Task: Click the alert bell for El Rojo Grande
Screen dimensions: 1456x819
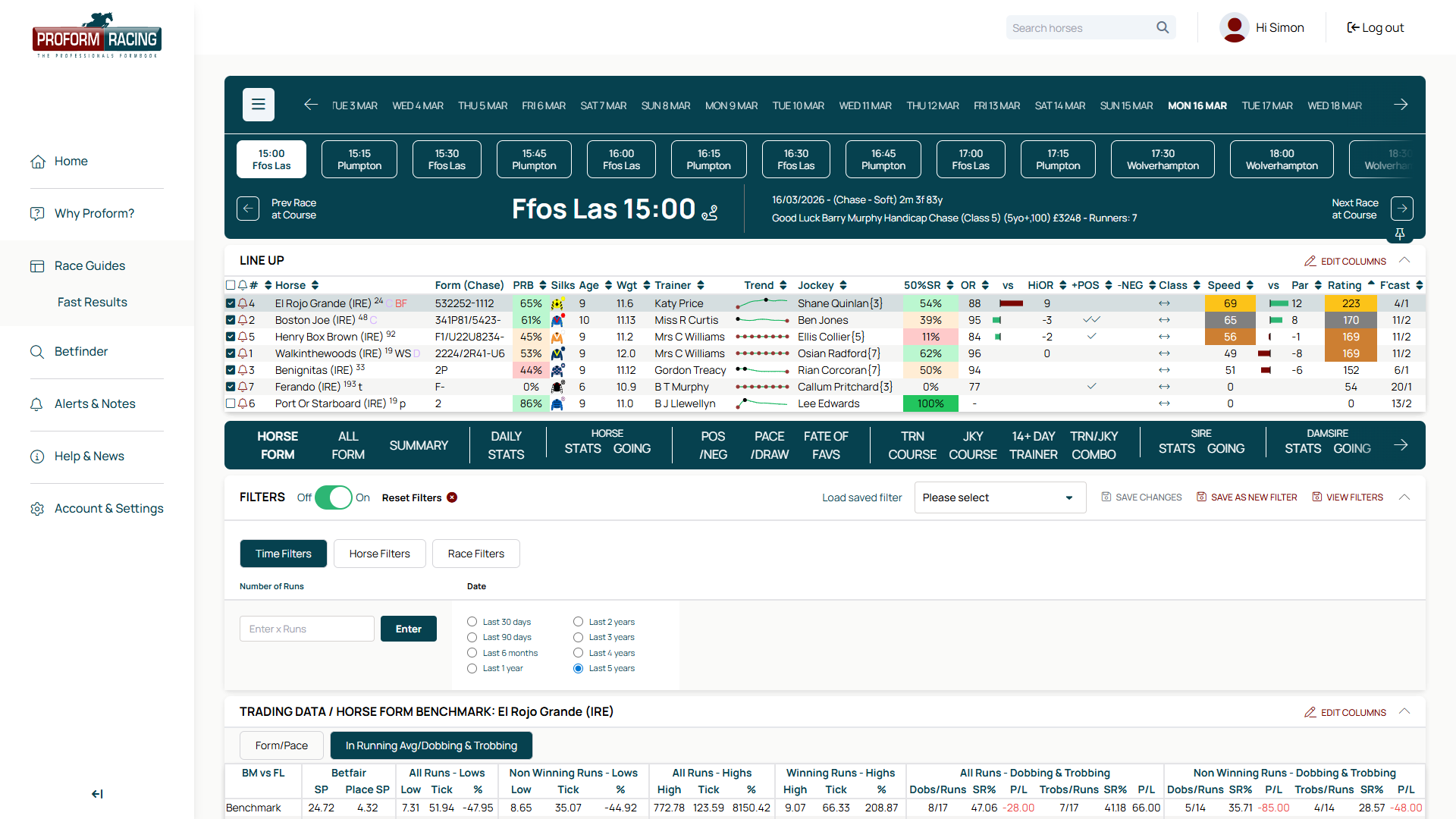Action: pyautogui.click(x=243, y=303)
